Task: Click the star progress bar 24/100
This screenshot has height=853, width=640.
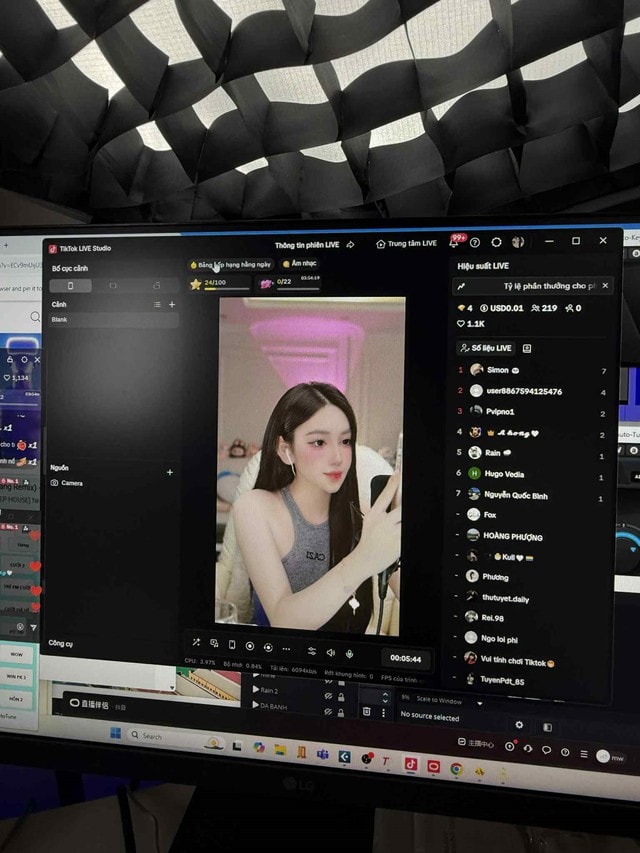Action: (x=219, y=283)
